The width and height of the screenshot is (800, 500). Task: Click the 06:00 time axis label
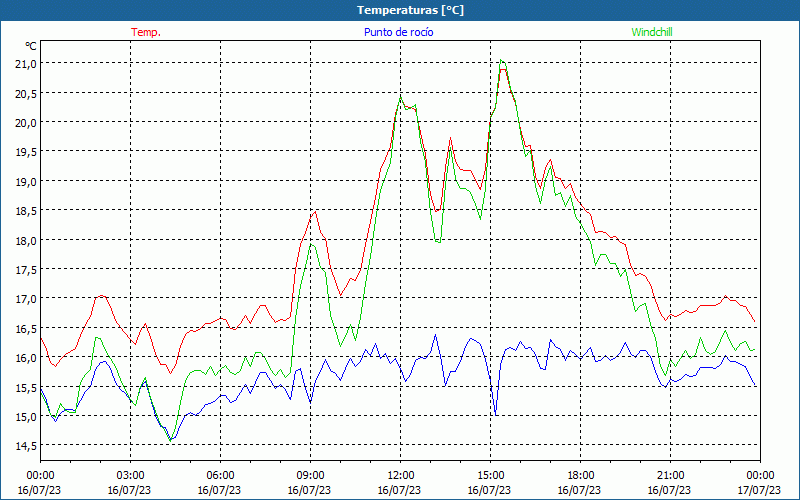[x=220, y=476]
